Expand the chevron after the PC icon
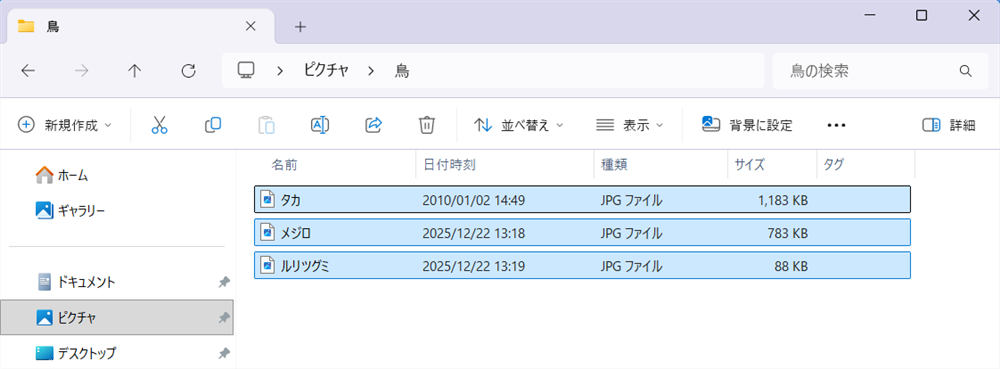This screenshot has width=1000, height=369. pyautogui.click(x=279, y=71)
